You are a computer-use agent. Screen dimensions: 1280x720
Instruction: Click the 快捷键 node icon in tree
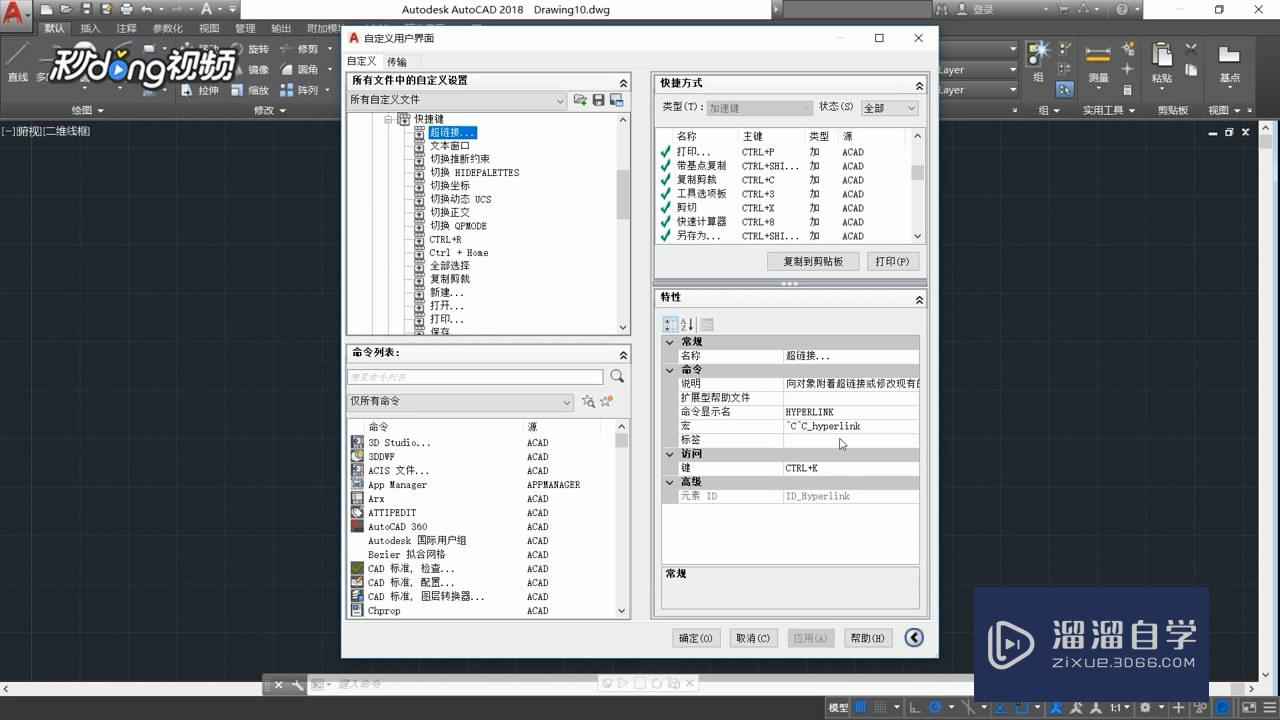click(404, 119)
